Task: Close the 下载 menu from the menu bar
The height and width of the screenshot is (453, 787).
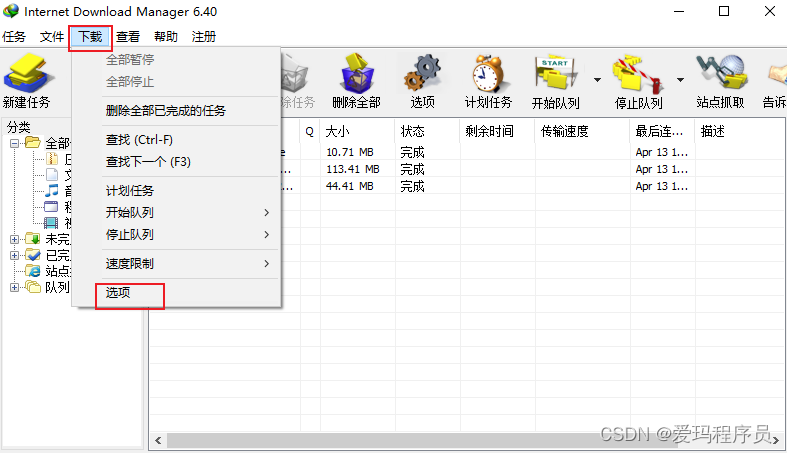Action: tap(90, 37)
